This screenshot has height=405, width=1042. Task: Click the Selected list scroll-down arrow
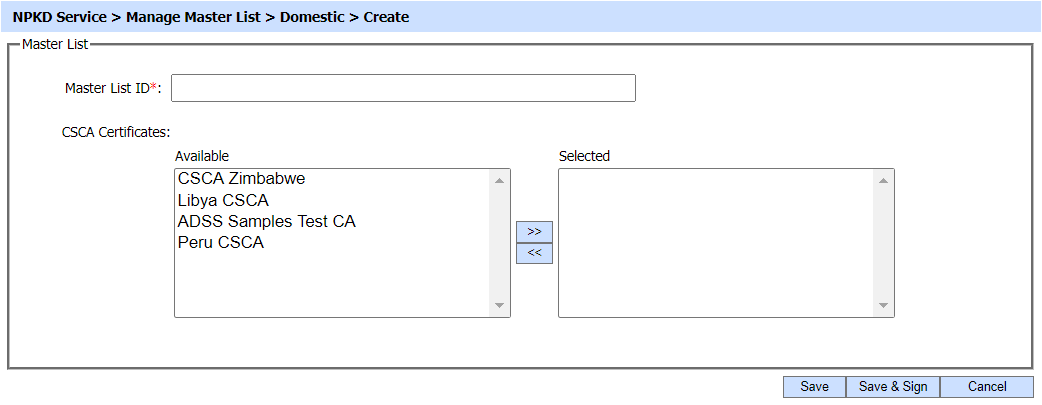[883, 305]
